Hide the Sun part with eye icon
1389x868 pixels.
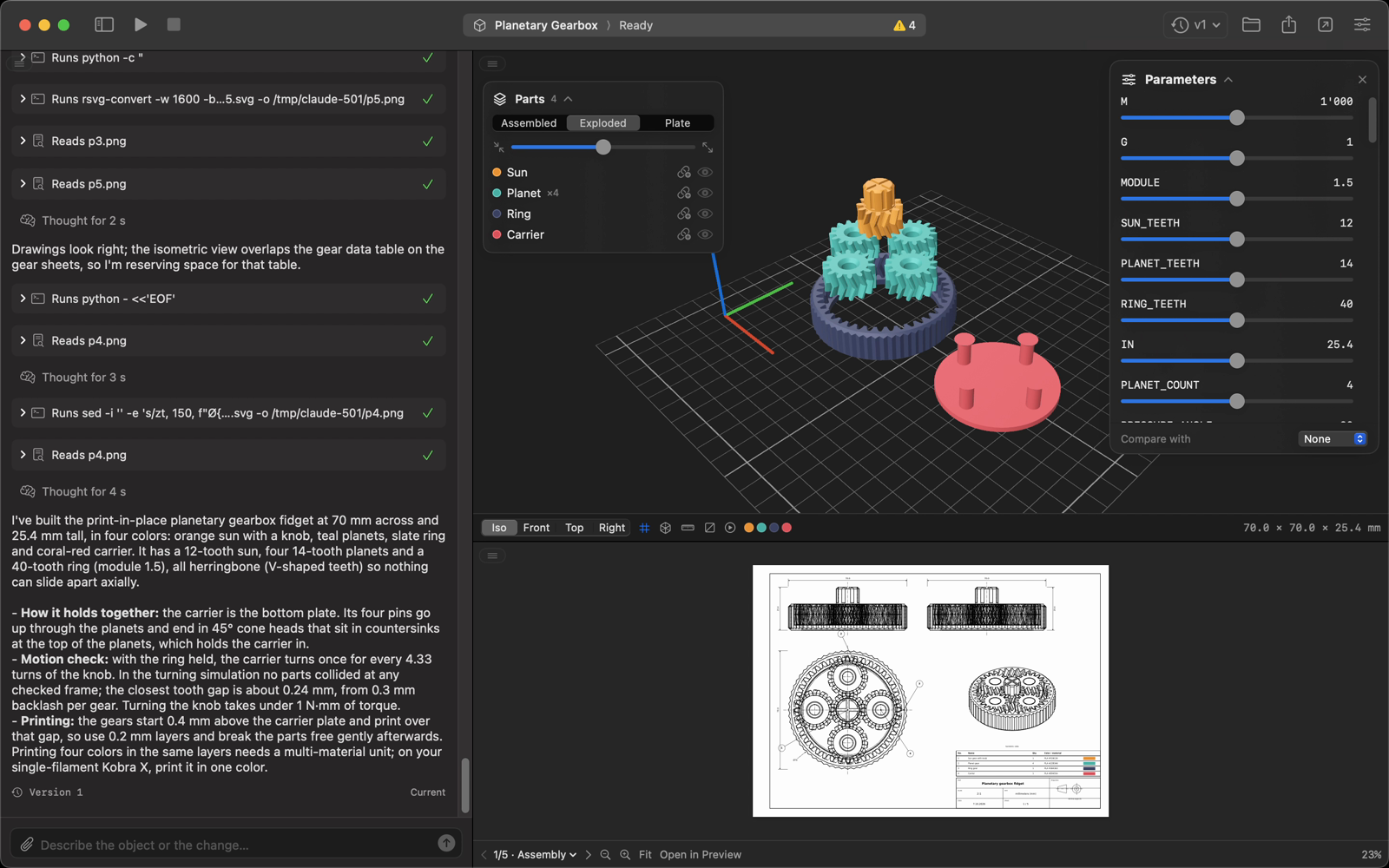(x=705, y=173)
